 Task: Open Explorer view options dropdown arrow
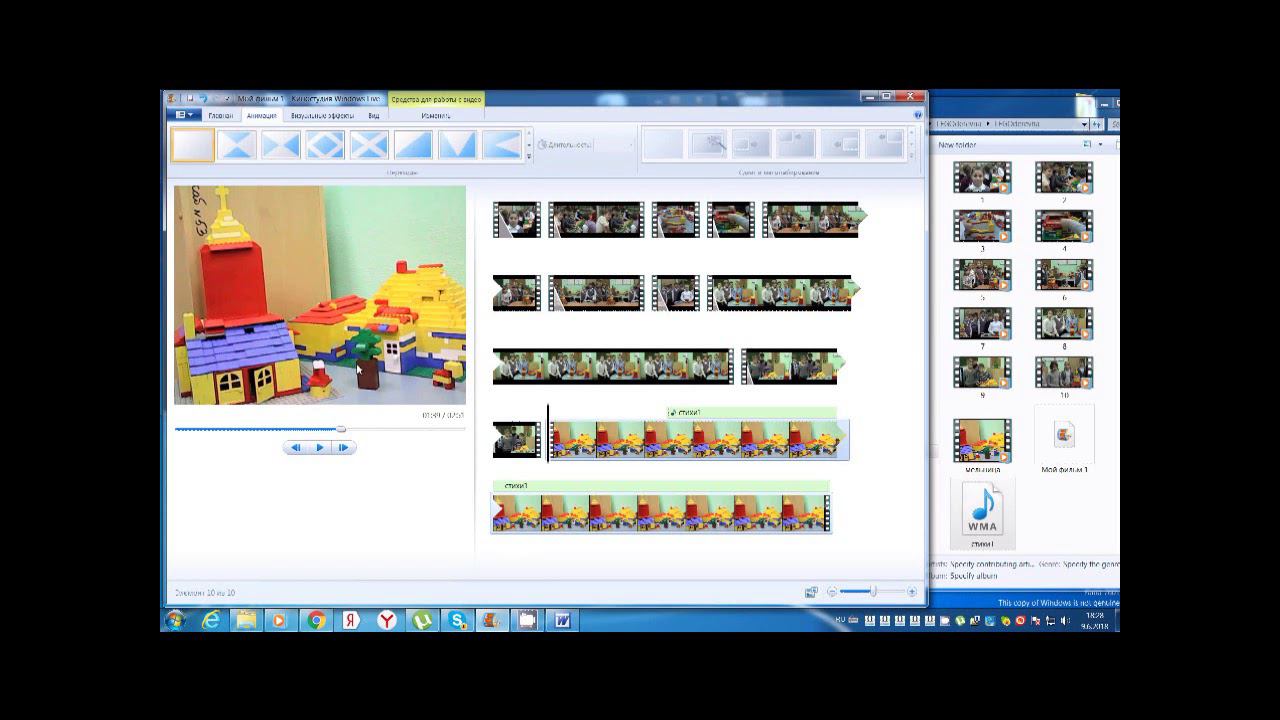click(1101, 145)
